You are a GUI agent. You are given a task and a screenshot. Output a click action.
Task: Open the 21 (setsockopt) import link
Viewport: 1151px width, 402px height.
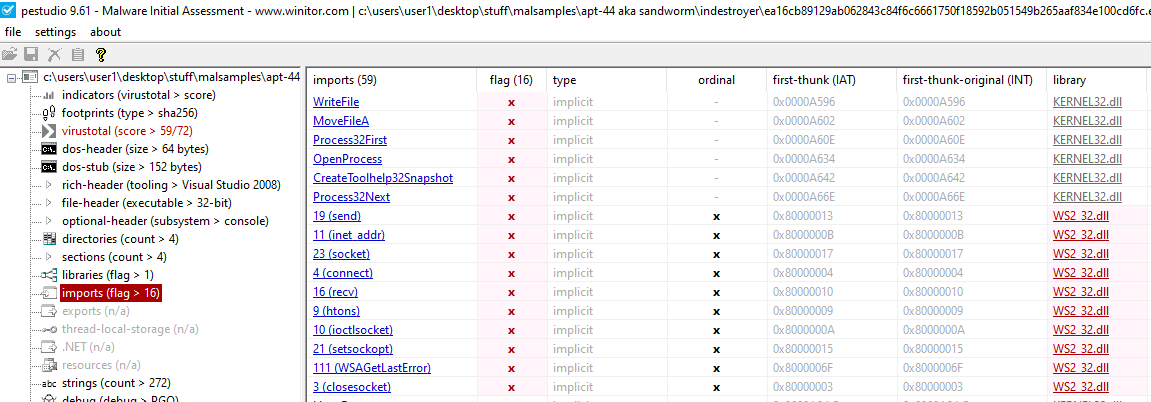coord(352,349)
